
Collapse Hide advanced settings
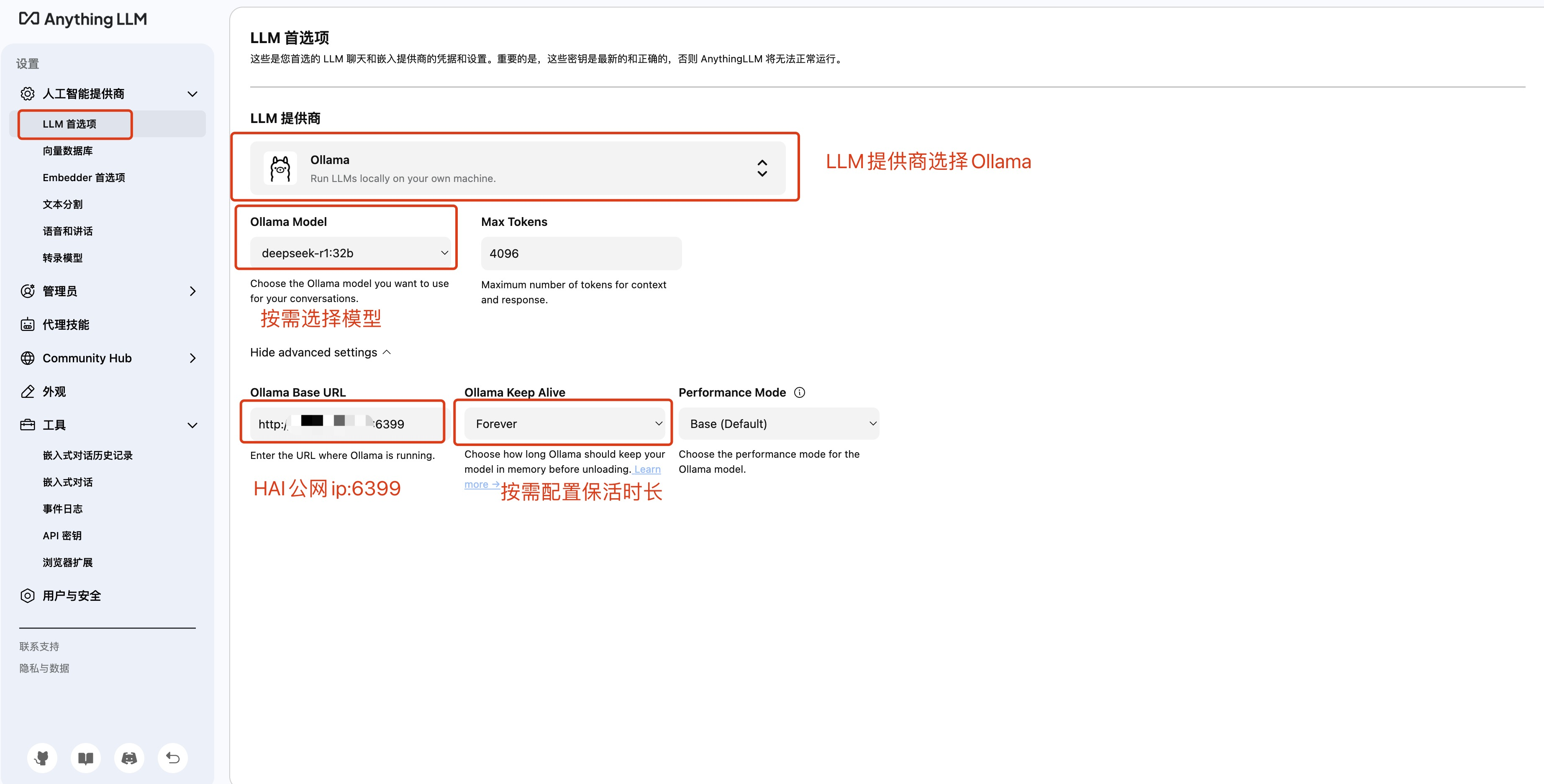(x=321, y=352)
